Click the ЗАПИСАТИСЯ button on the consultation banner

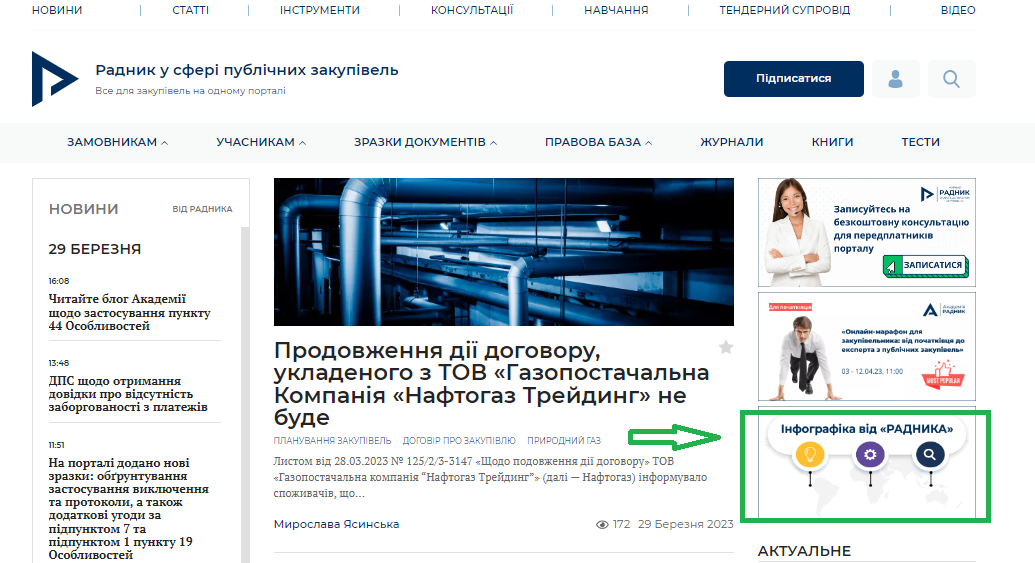coord(925,265)
